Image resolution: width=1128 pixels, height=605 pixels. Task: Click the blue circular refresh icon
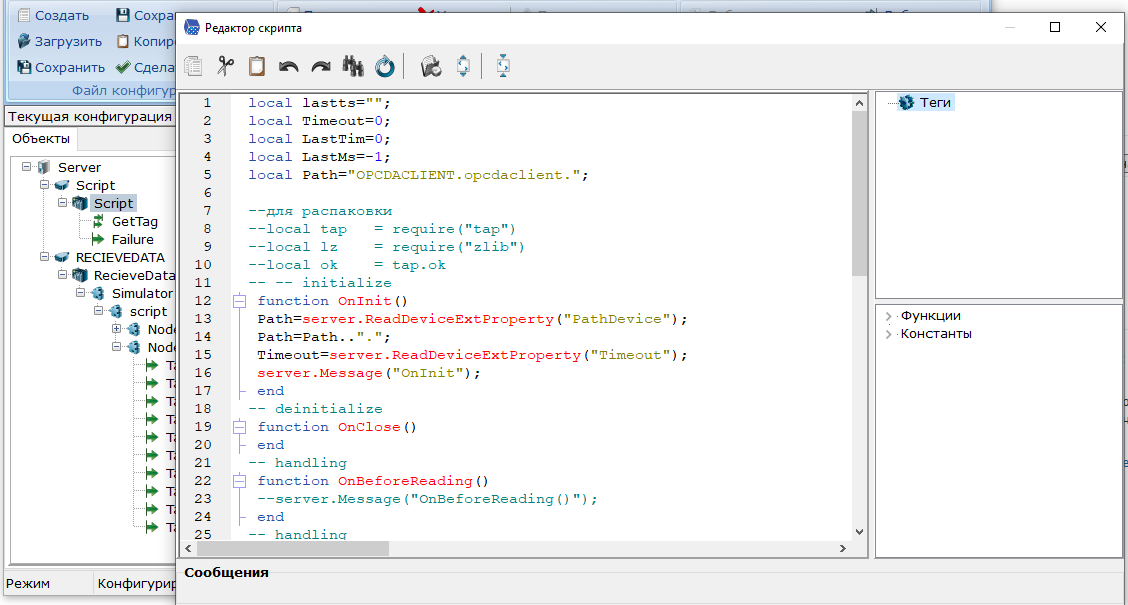click(x=385, y=66)
